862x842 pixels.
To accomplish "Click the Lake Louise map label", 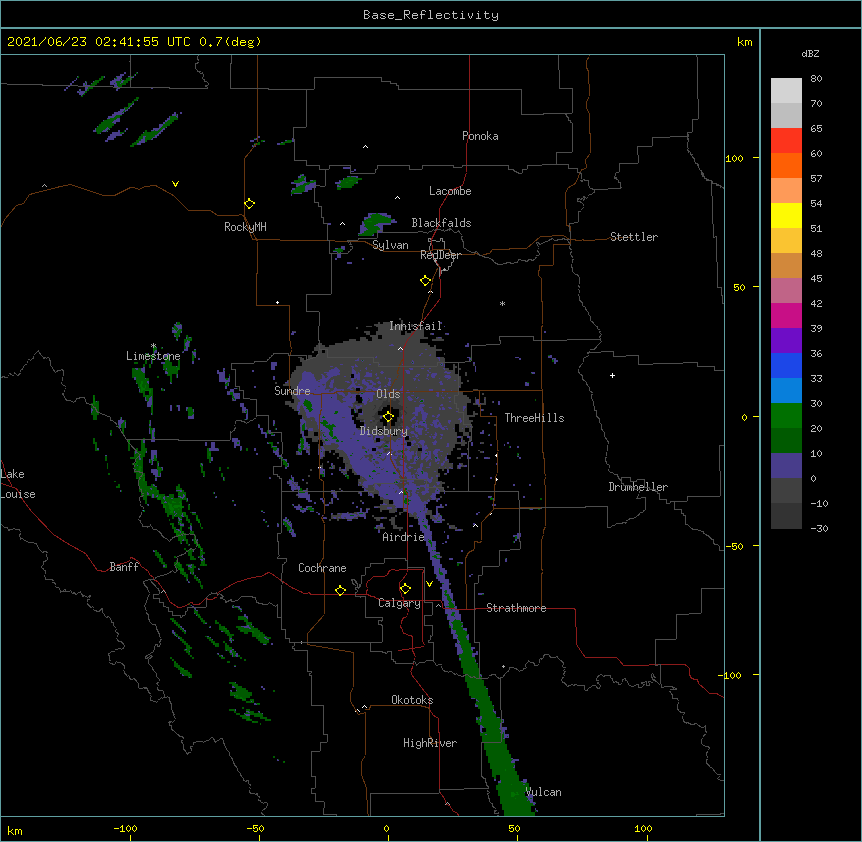I will click(x=18, y=484).
